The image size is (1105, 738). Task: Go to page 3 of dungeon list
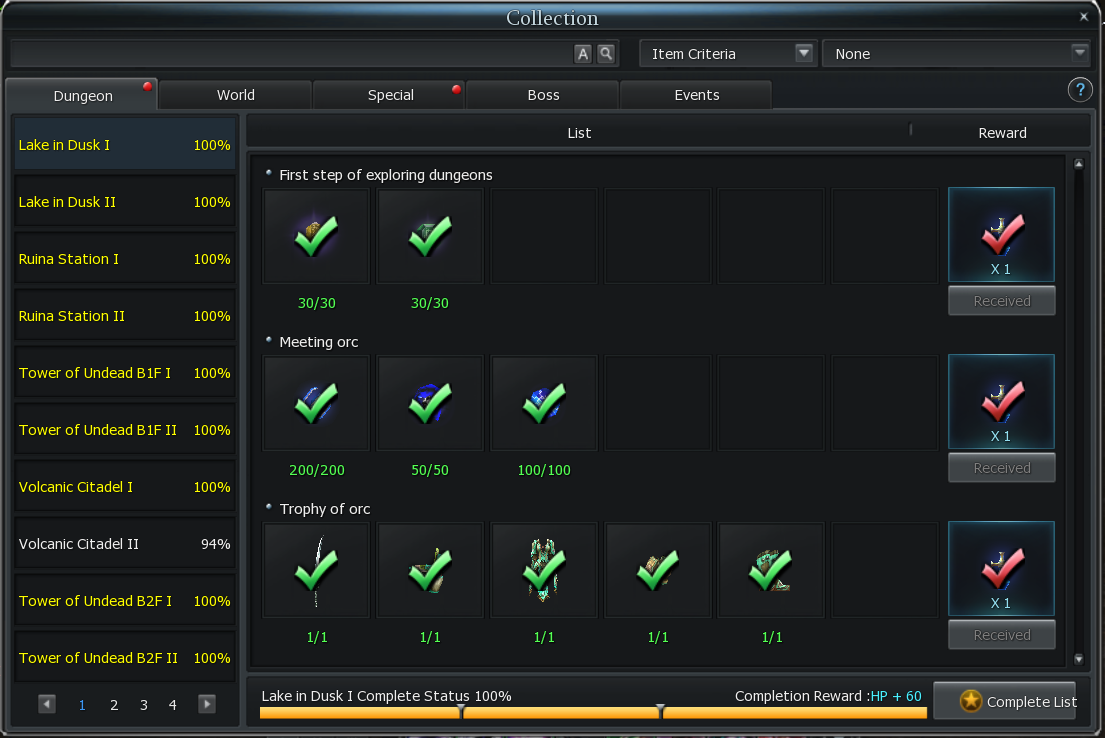(x=144, y=705)
